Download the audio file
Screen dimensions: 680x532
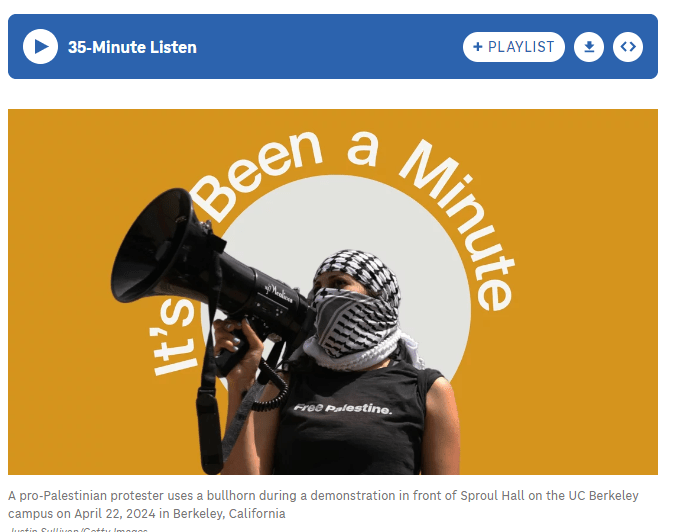[x=588, y=46]
